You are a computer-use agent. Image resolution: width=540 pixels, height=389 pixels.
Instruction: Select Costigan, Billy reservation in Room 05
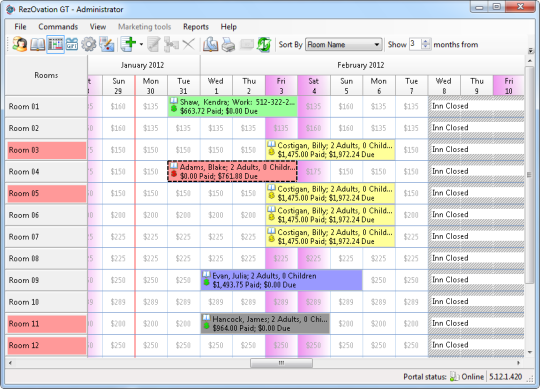point(331,193)
